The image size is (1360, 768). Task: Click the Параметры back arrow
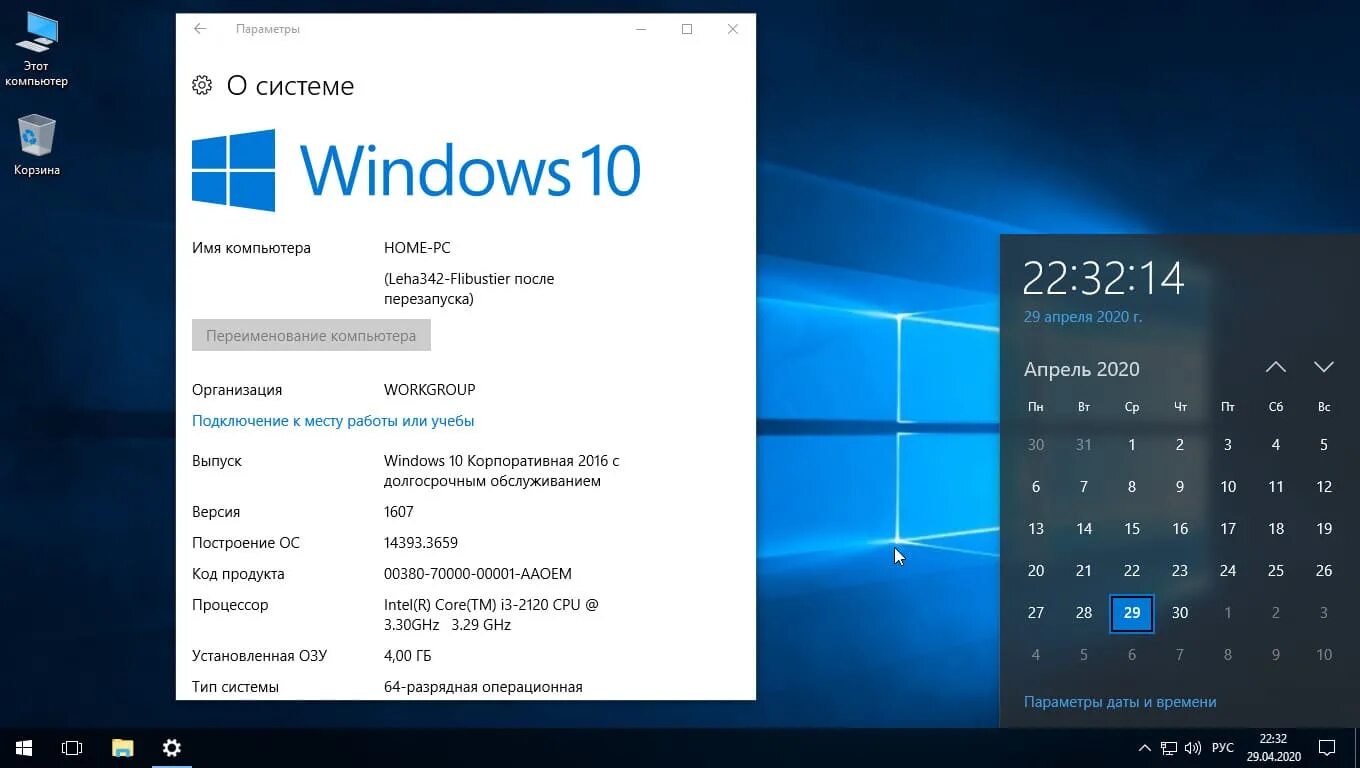[199, 28]
